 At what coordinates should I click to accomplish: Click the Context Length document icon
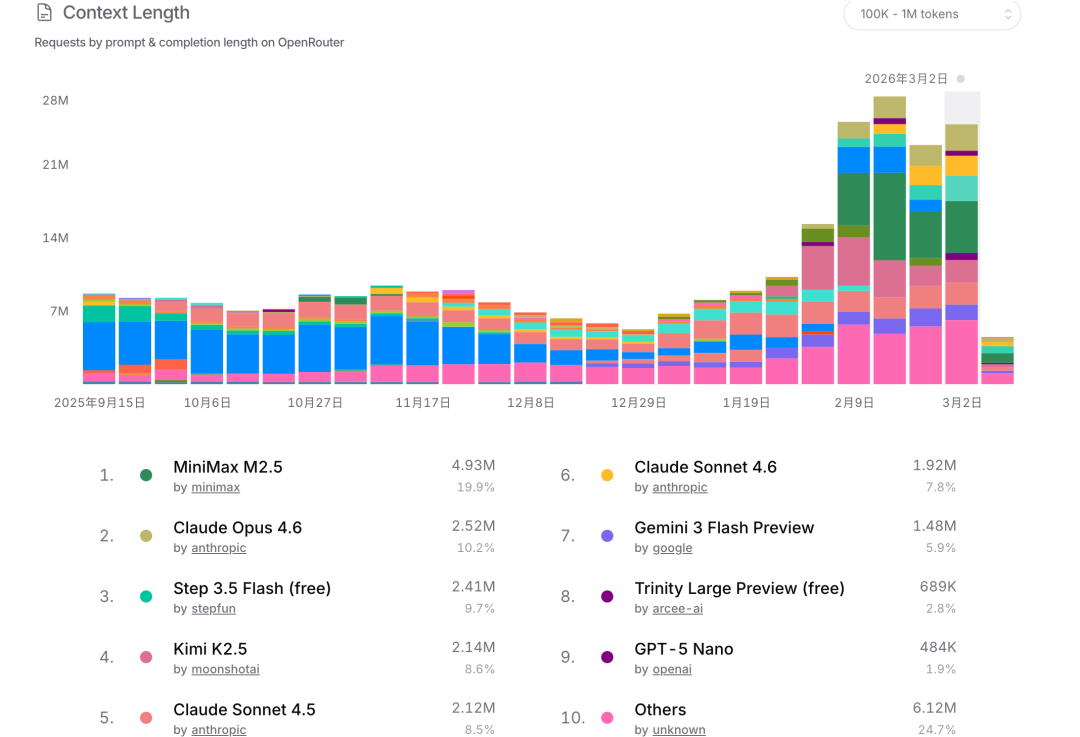point(44,13)
